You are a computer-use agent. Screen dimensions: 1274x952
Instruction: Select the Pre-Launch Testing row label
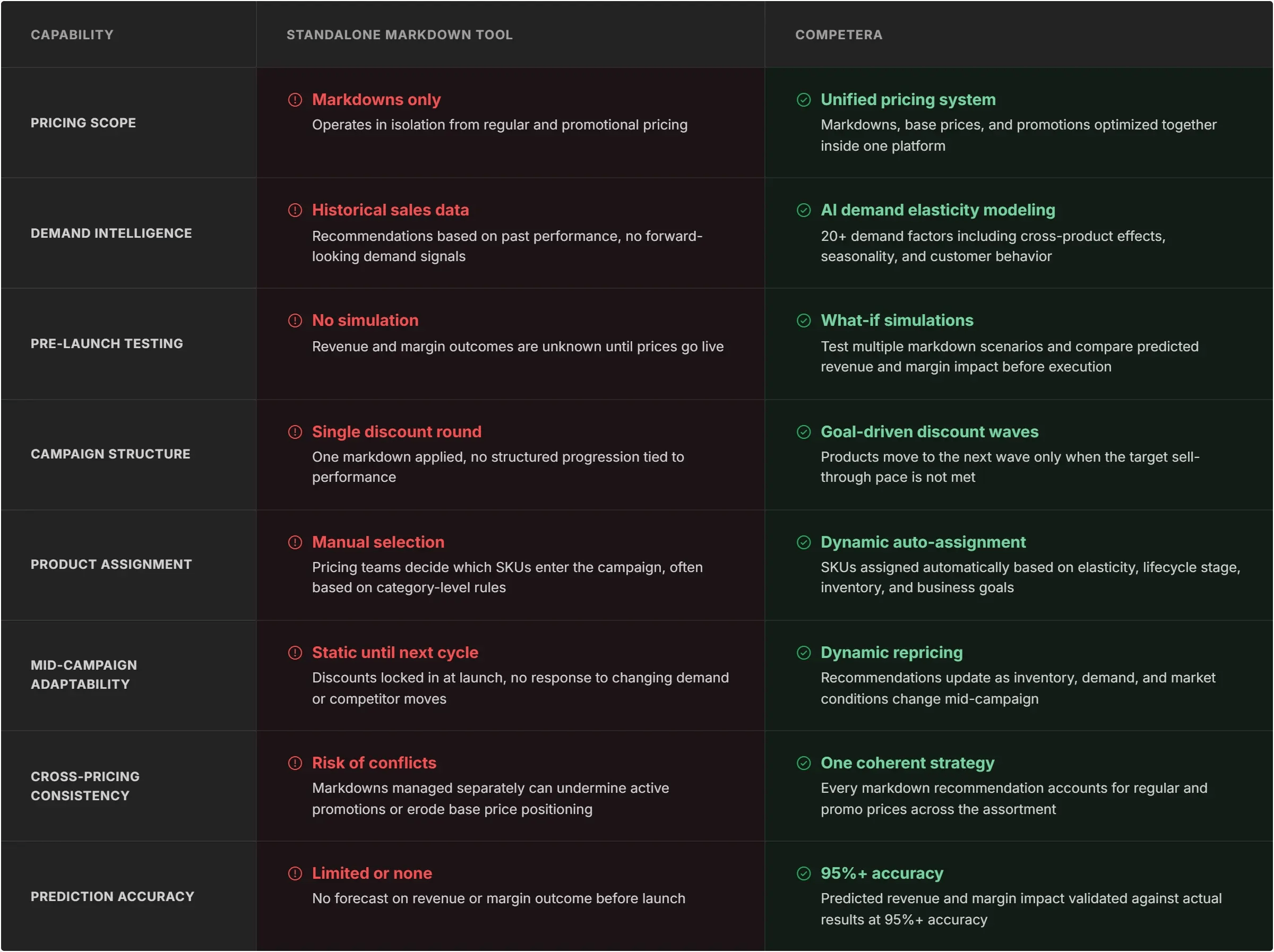(107, 344)
